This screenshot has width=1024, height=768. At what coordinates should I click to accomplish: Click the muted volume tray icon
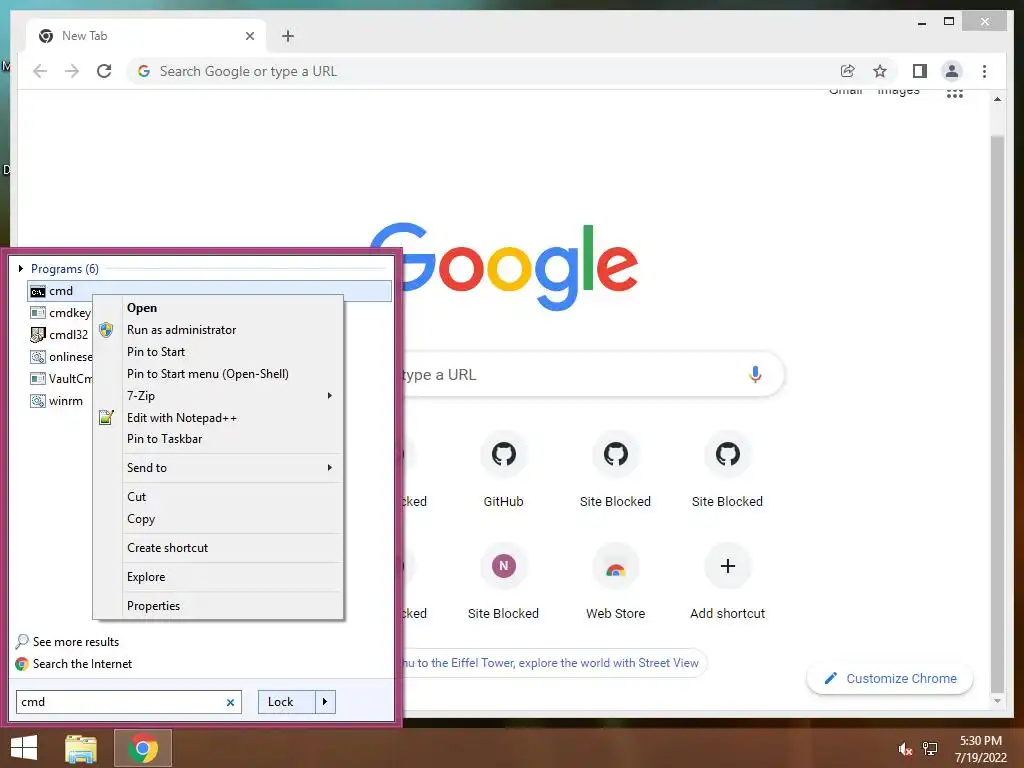pyautogui.click(x=905, y=749)
